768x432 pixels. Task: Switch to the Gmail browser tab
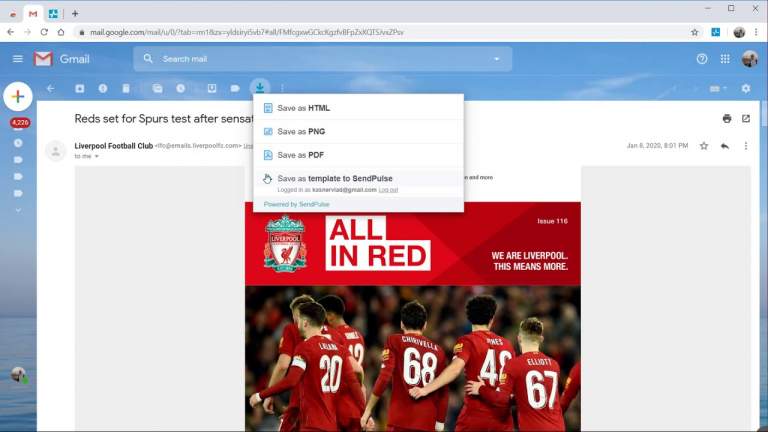pos(33,14)
